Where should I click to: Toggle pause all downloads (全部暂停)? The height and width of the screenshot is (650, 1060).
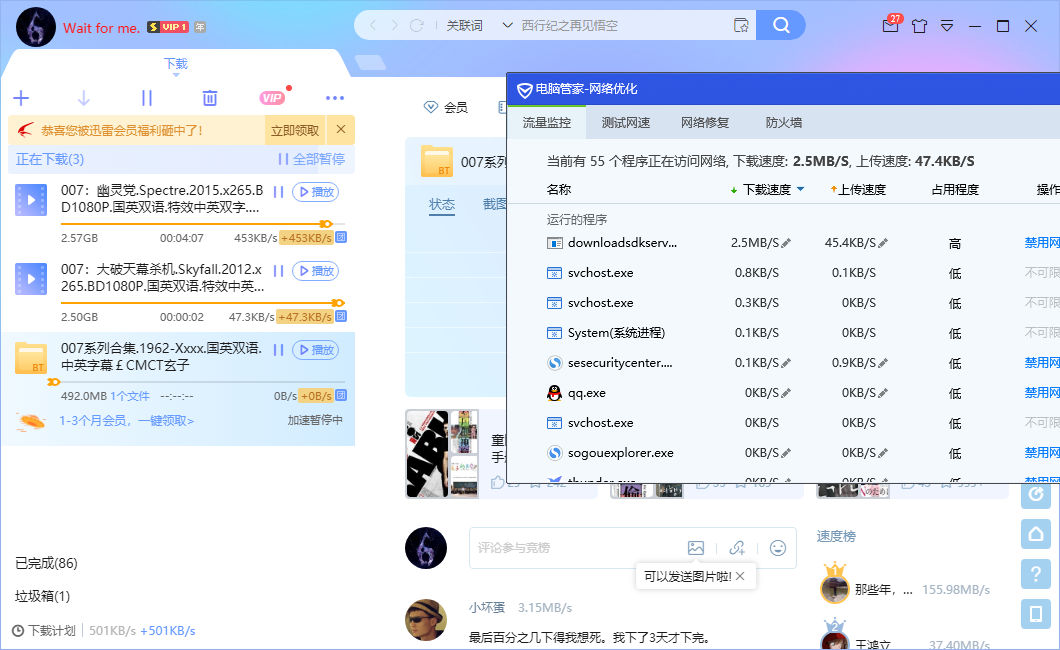tap(311, 159)
